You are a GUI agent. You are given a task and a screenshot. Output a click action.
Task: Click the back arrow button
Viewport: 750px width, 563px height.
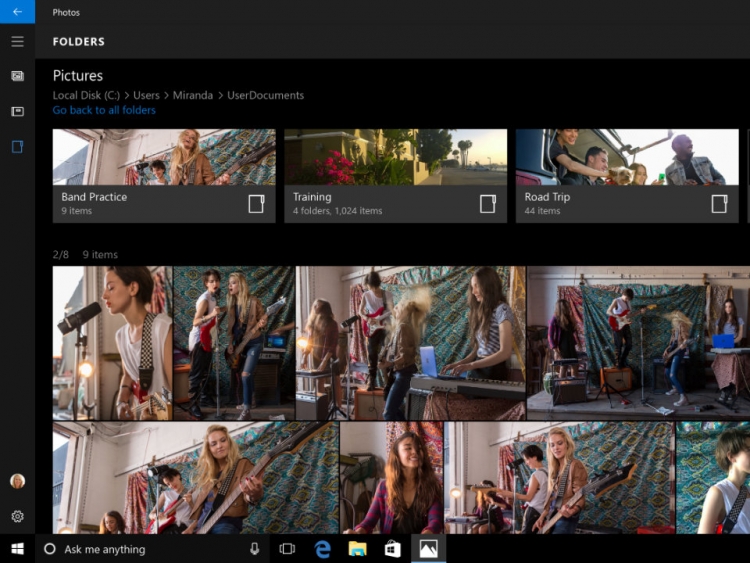17,12
